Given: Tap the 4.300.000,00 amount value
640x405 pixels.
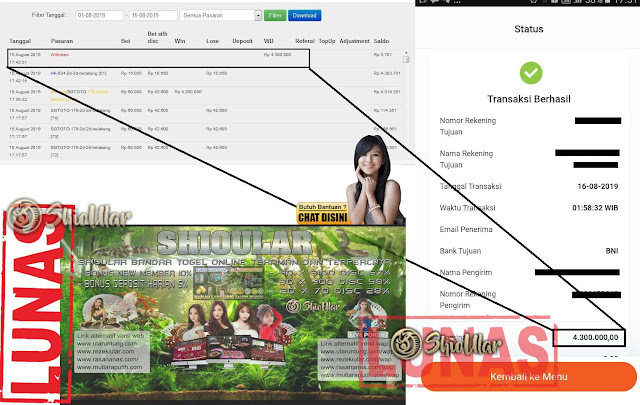Looking at the screenshot, I should point(595,338).
